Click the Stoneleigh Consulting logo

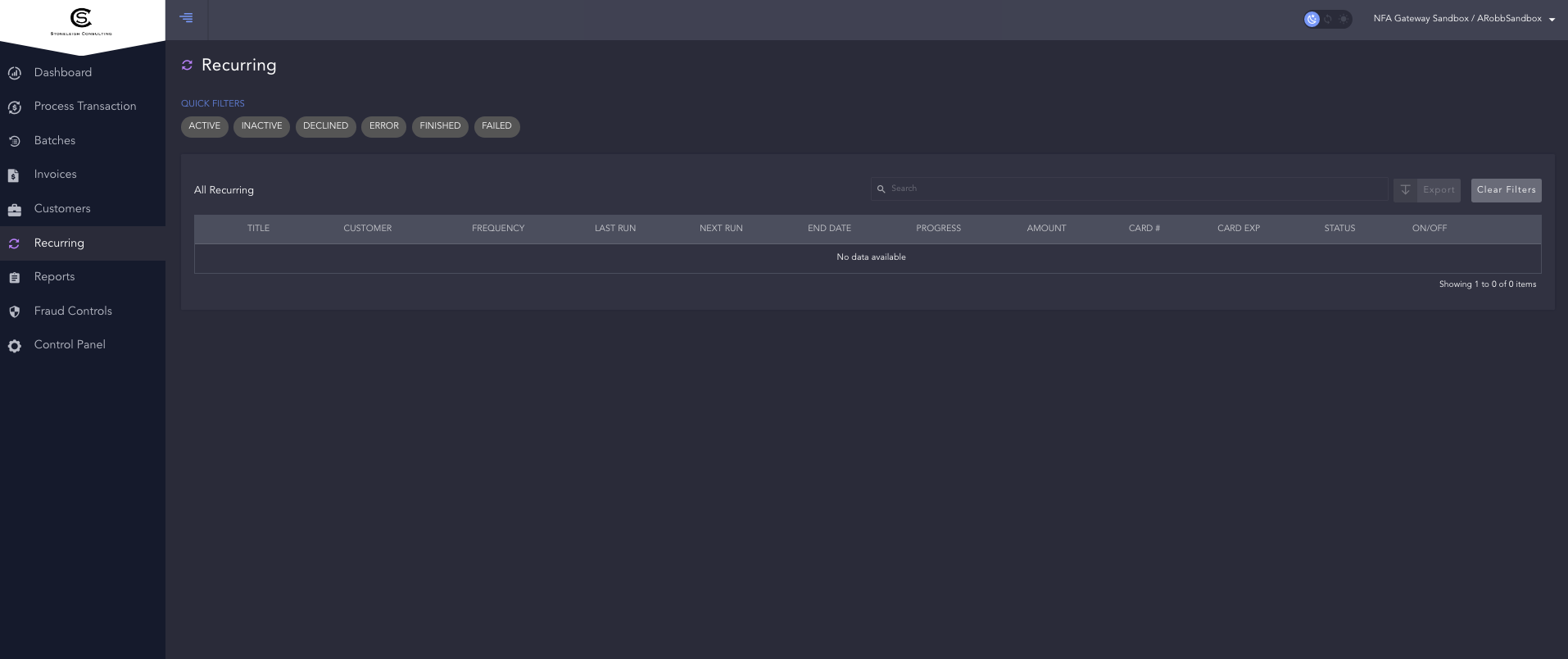tap(81, 21)
